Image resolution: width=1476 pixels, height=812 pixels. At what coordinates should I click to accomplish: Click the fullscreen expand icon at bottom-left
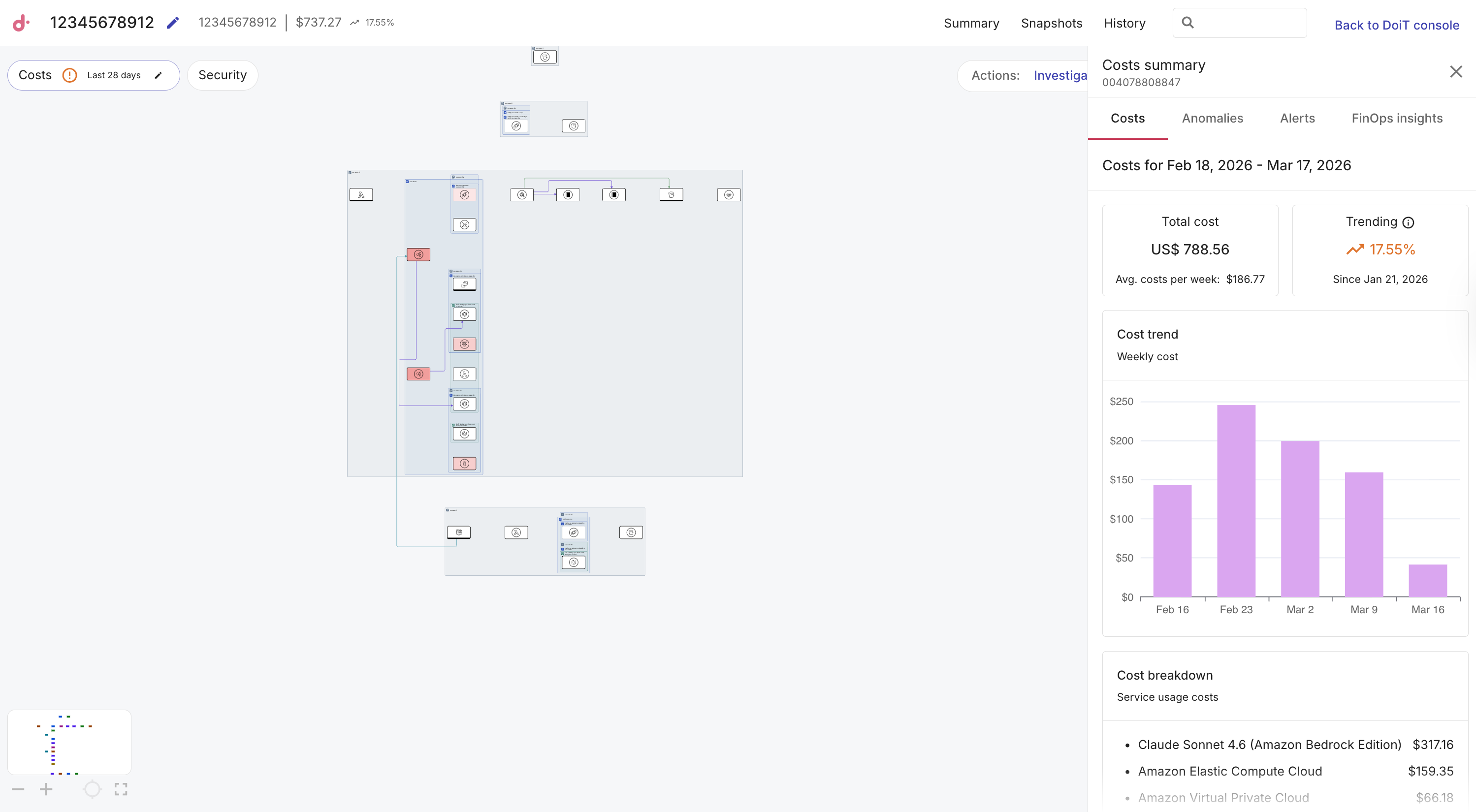pos(120,789)
